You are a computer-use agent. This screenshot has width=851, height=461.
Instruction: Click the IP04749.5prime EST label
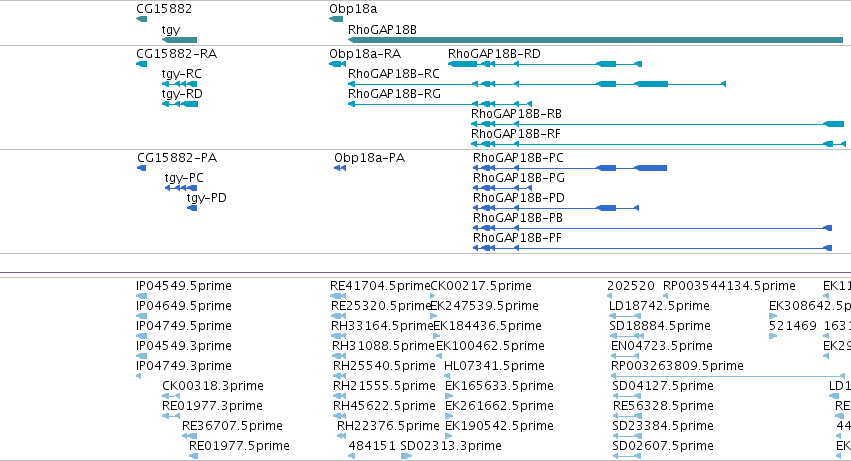point(183,326)
